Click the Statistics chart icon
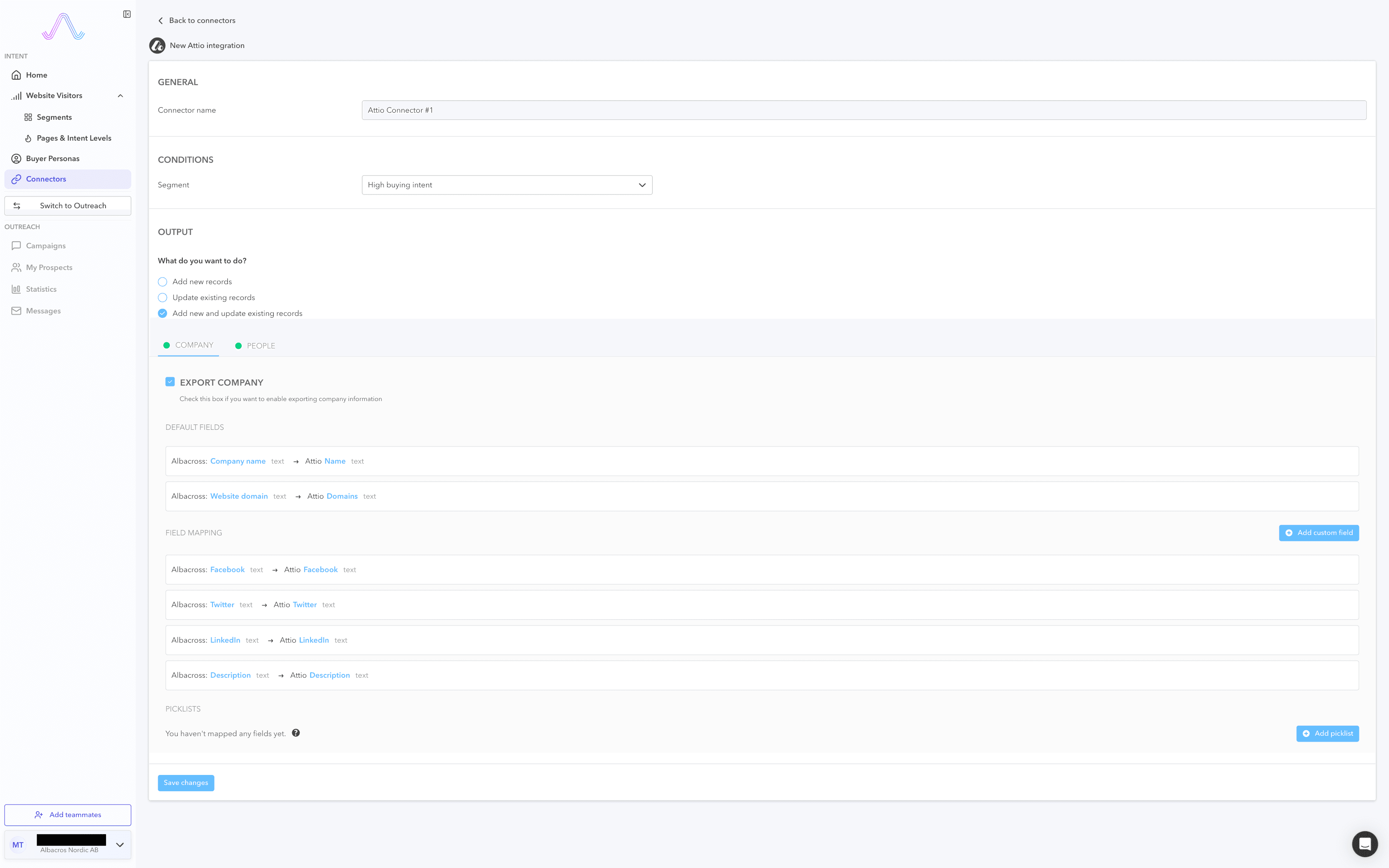This screenshot has width=1389, height=868. point(16,289)
